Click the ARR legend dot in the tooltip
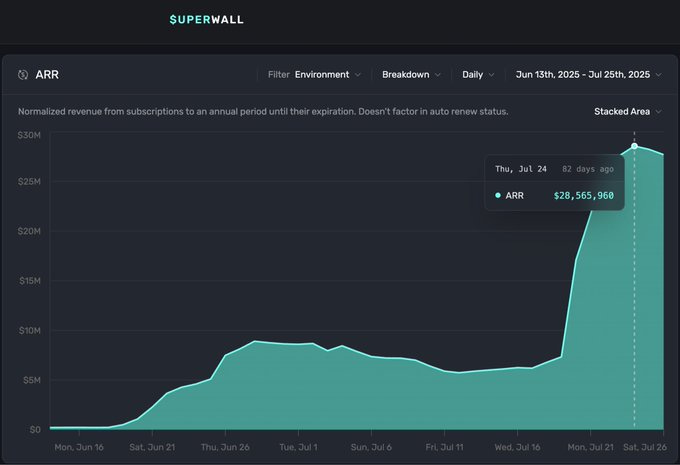The image size is (680, 465). [x=498, y=196]
